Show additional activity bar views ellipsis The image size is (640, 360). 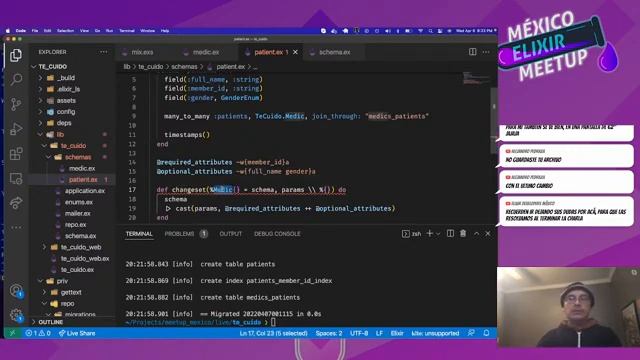tap(16, 227)
